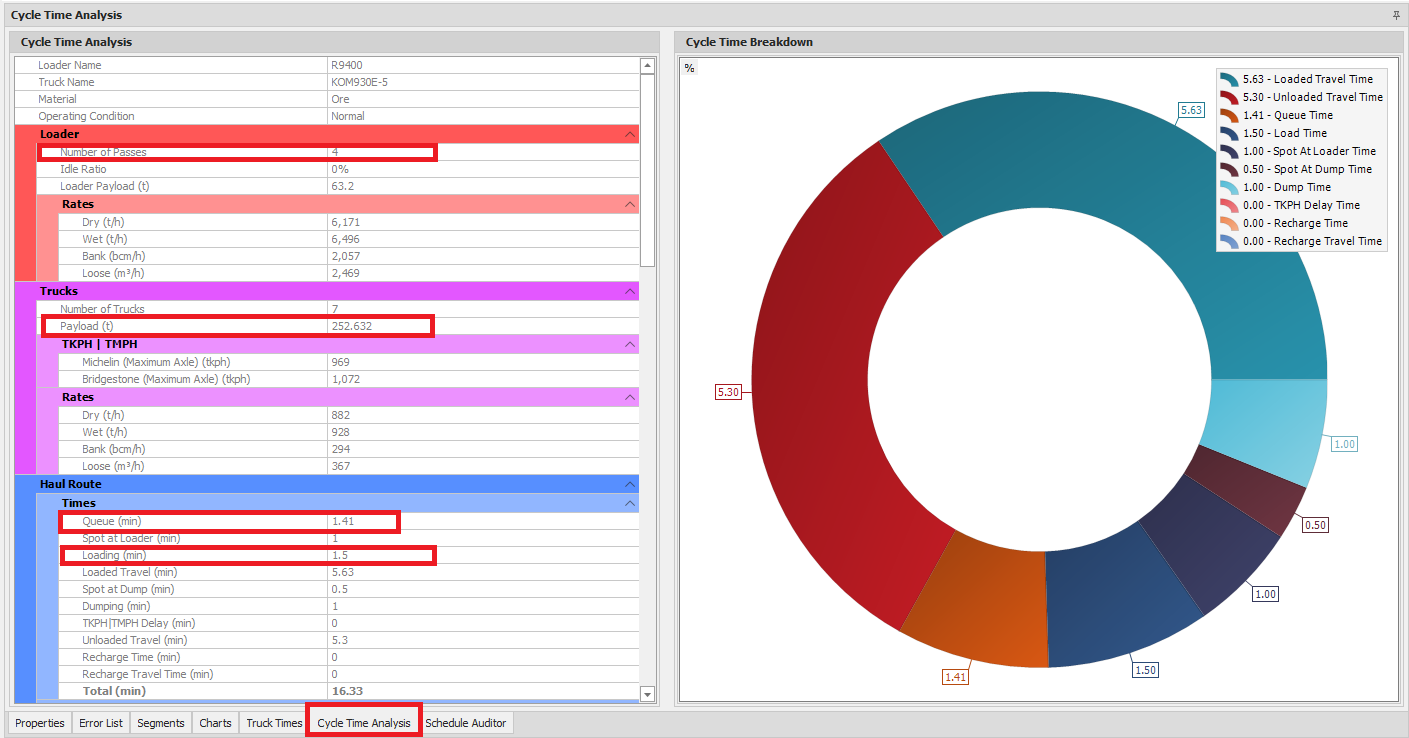Click the Queue Time legend icon

click(1229, 115)
